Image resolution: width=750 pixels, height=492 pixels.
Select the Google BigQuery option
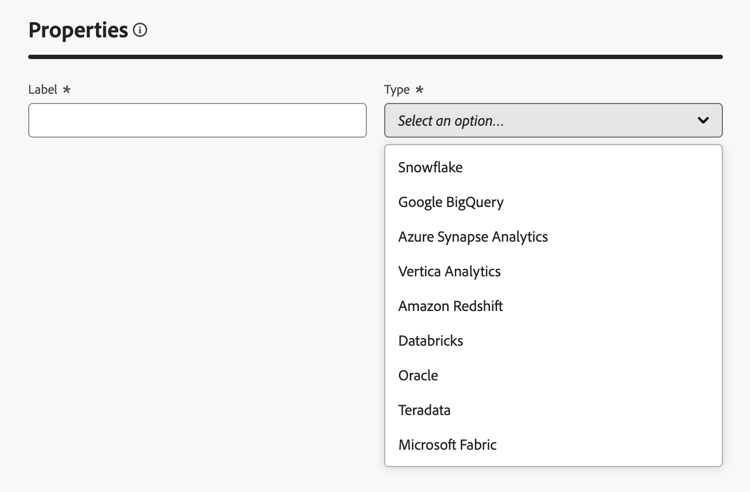451,202
